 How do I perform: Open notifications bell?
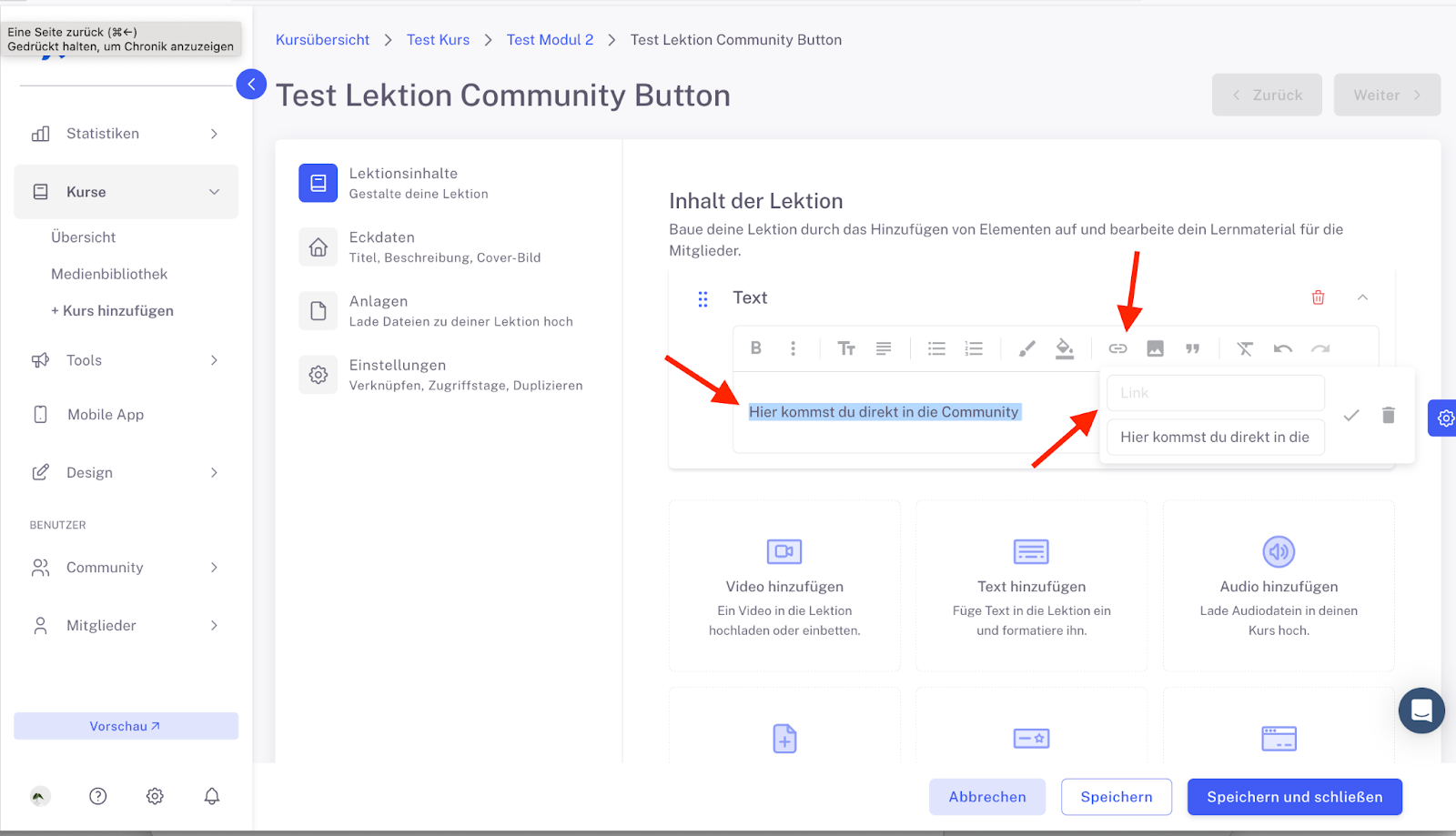(212, 796)
